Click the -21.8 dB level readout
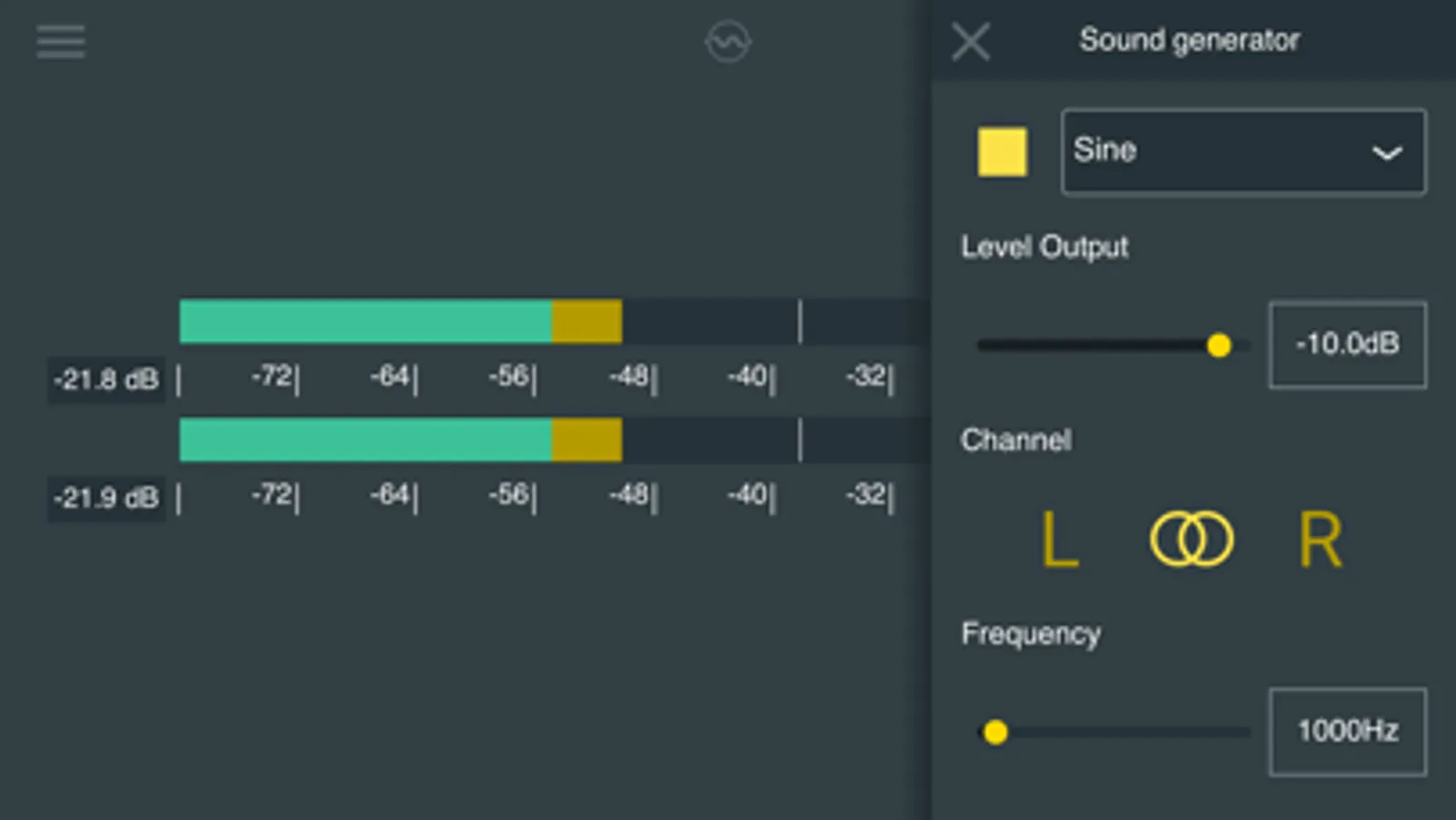Viewport: 1456px width, 820px height. click(106, 379)
